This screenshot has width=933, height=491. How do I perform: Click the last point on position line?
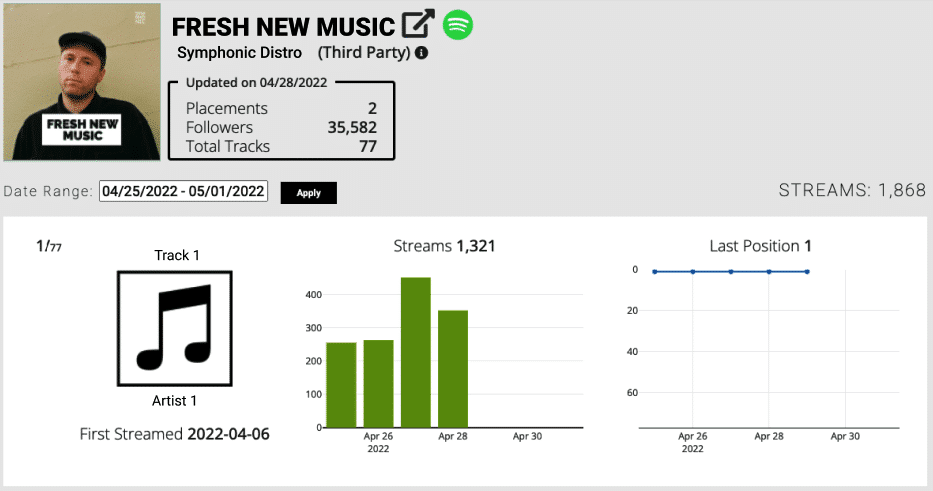coord(807,272)
